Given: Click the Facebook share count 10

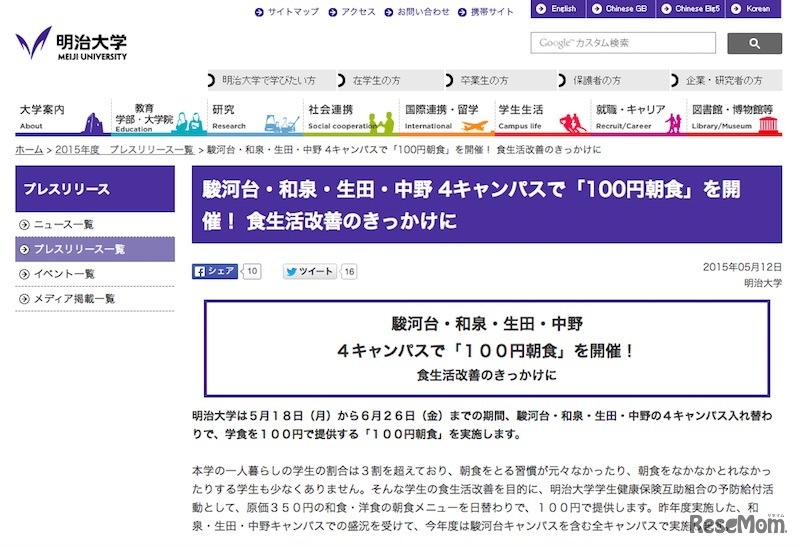Looking at the screenshot, I should (x=252, y=271).
